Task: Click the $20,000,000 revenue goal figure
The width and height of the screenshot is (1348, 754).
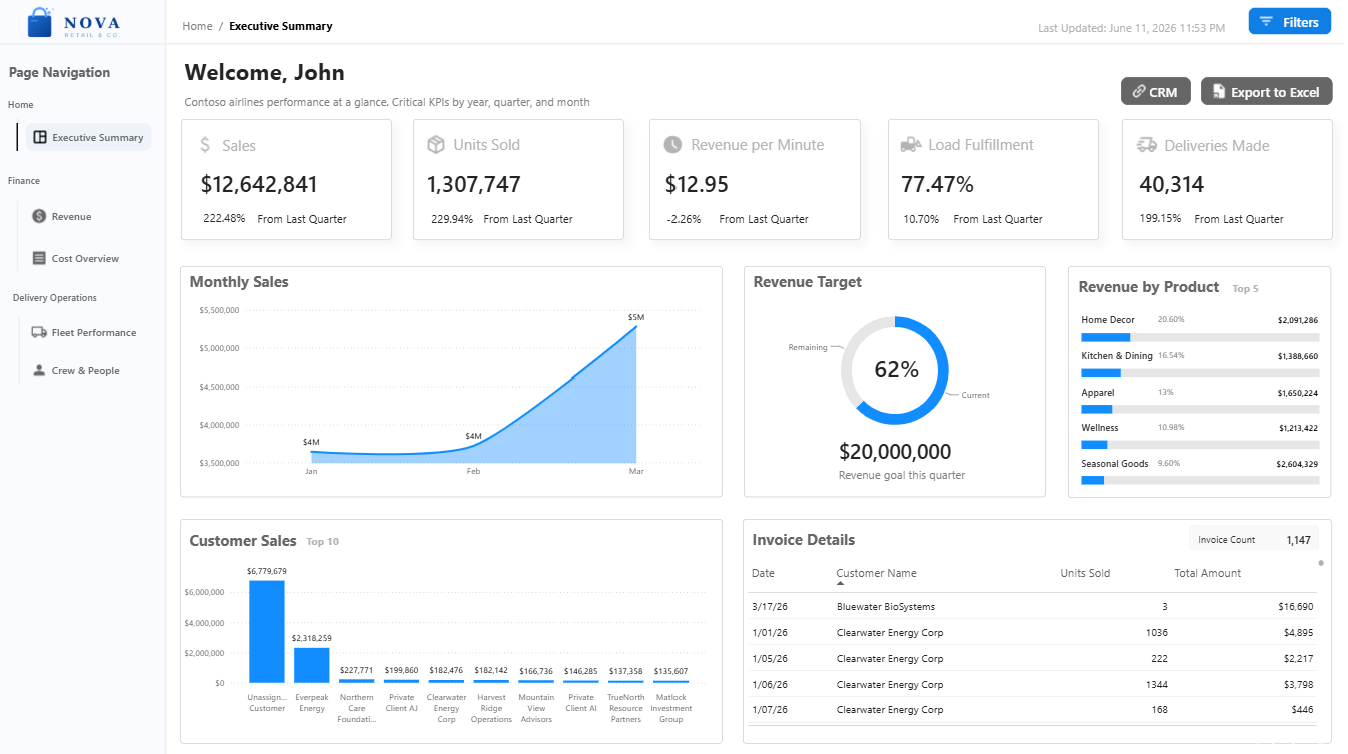Action: point(895,451)
